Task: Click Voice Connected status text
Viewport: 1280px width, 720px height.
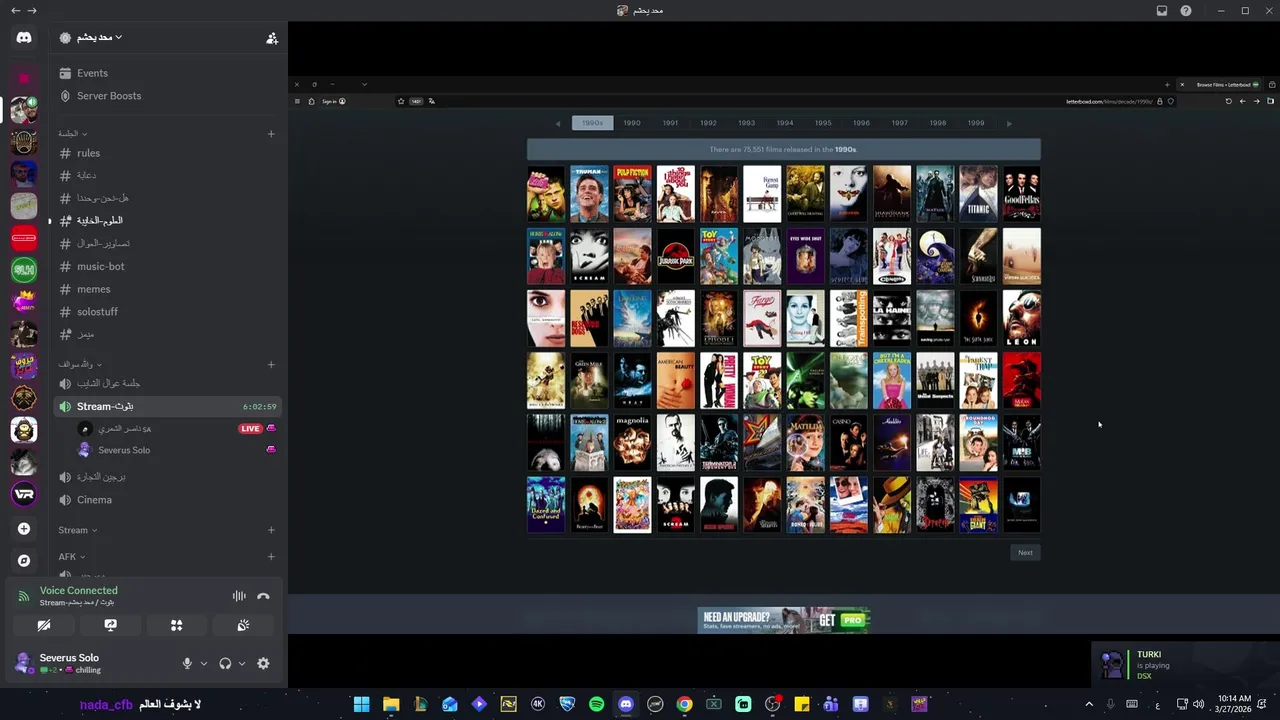Action: (78, 591)
